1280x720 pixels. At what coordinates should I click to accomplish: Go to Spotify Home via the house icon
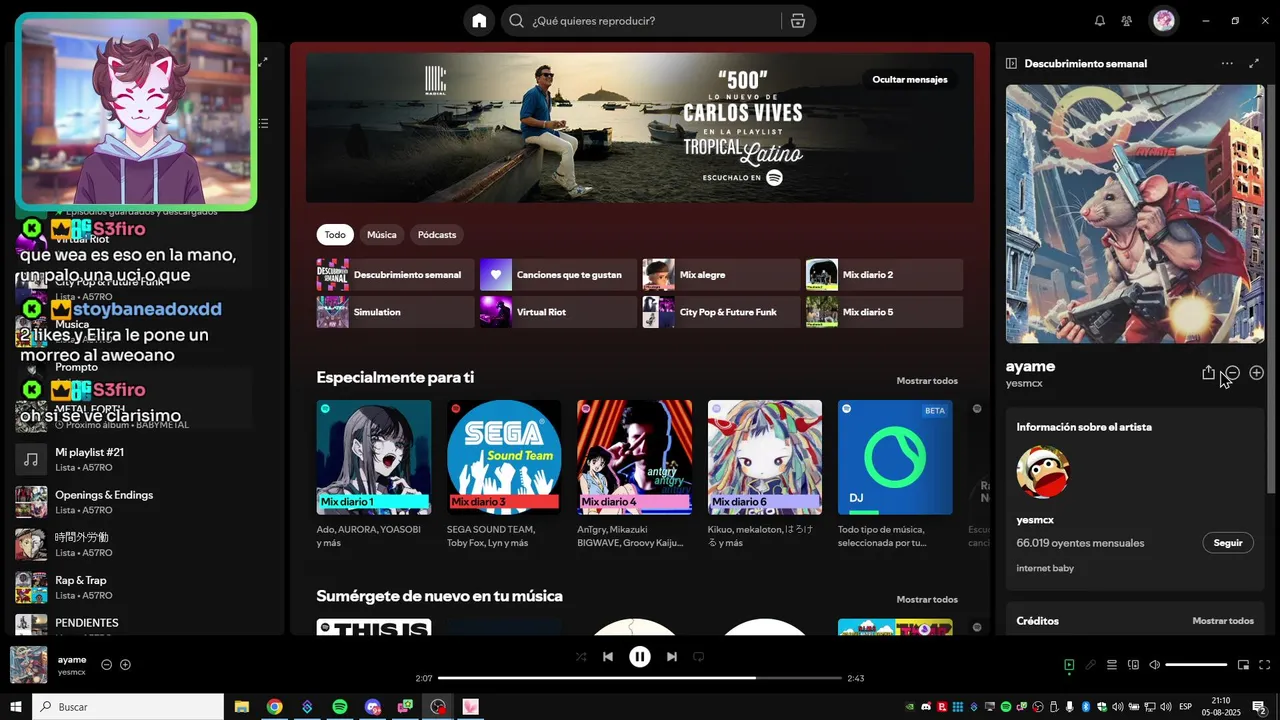pos(479,21)
